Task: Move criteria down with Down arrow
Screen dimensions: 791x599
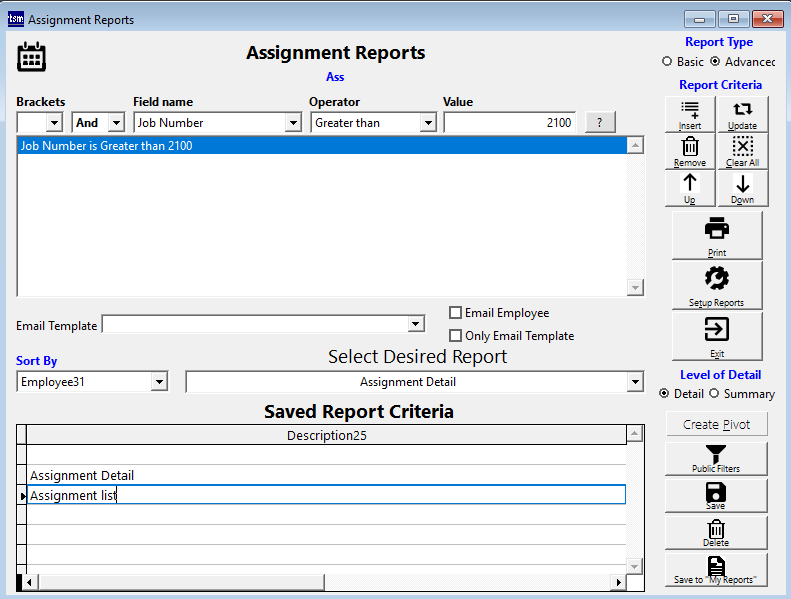Action: click(742, 187)
